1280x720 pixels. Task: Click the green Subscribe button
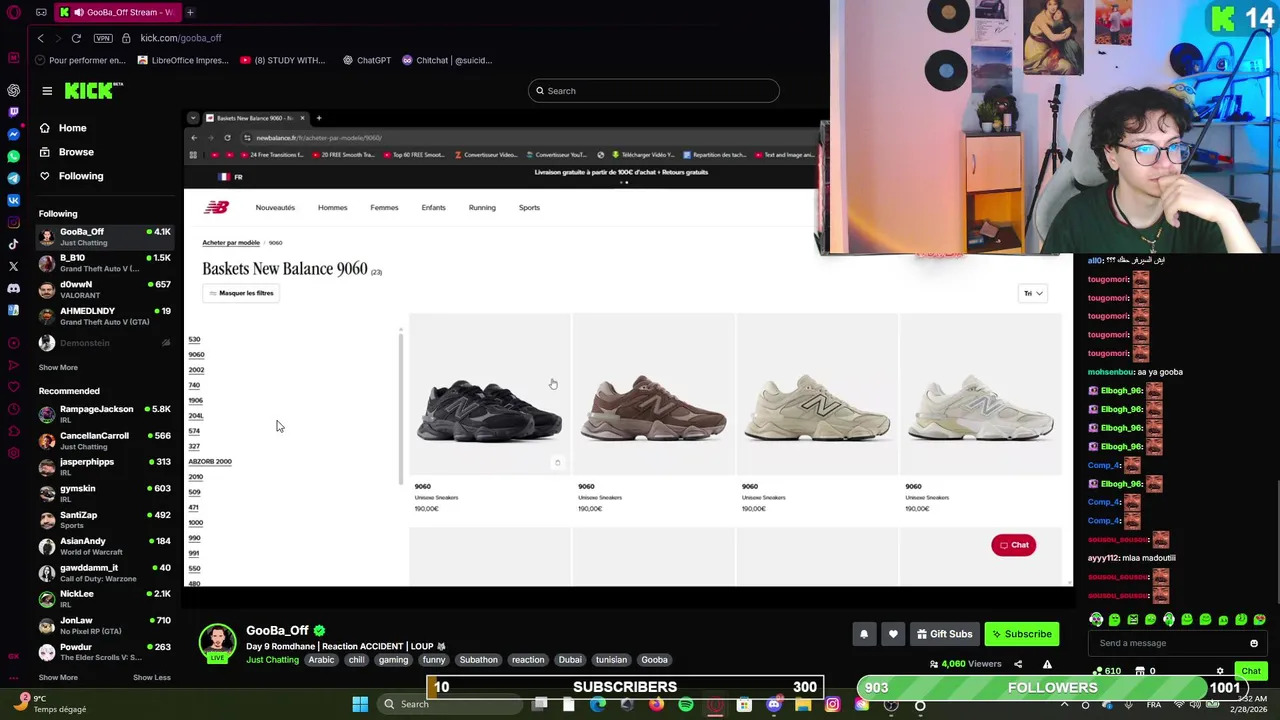point(1021,634)
